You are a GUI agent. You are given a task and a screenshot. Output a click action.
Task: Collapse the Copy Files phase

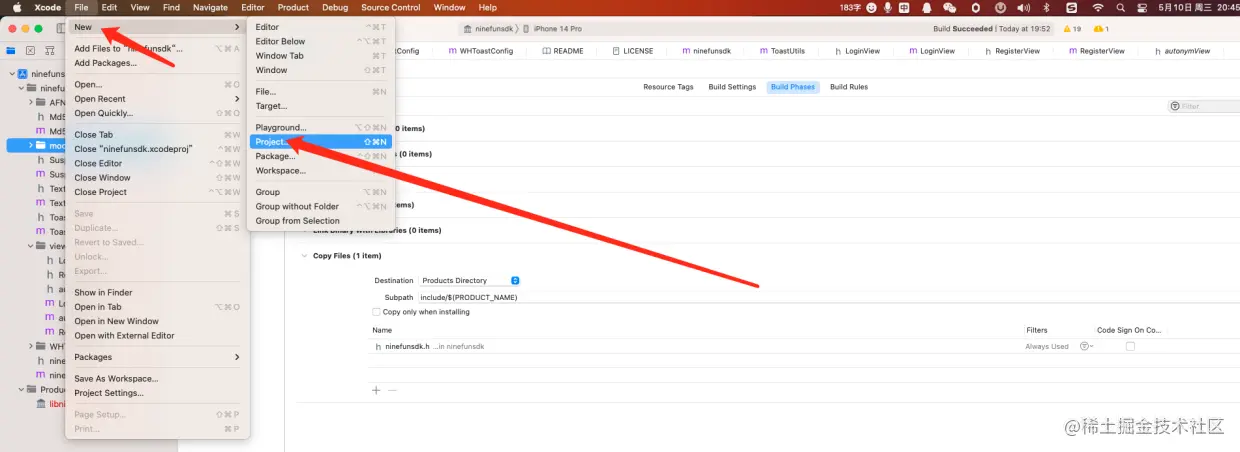click(304, 256)
